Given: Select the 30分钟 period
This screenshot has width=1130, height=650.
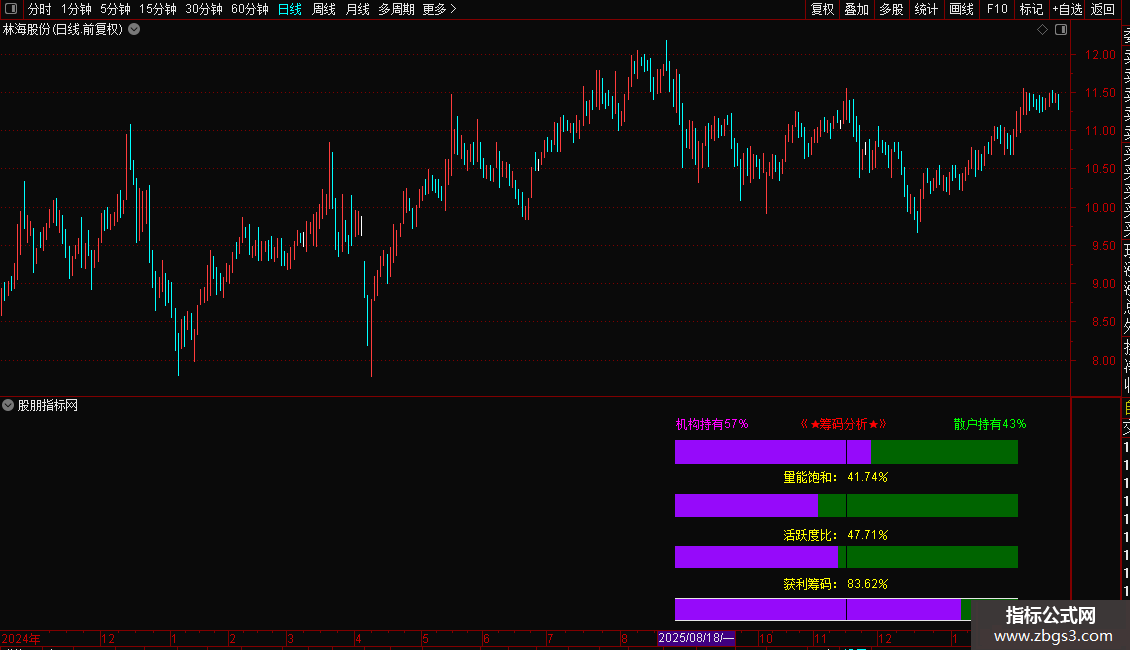Looking at the screenshot, I should coord(204,9).
